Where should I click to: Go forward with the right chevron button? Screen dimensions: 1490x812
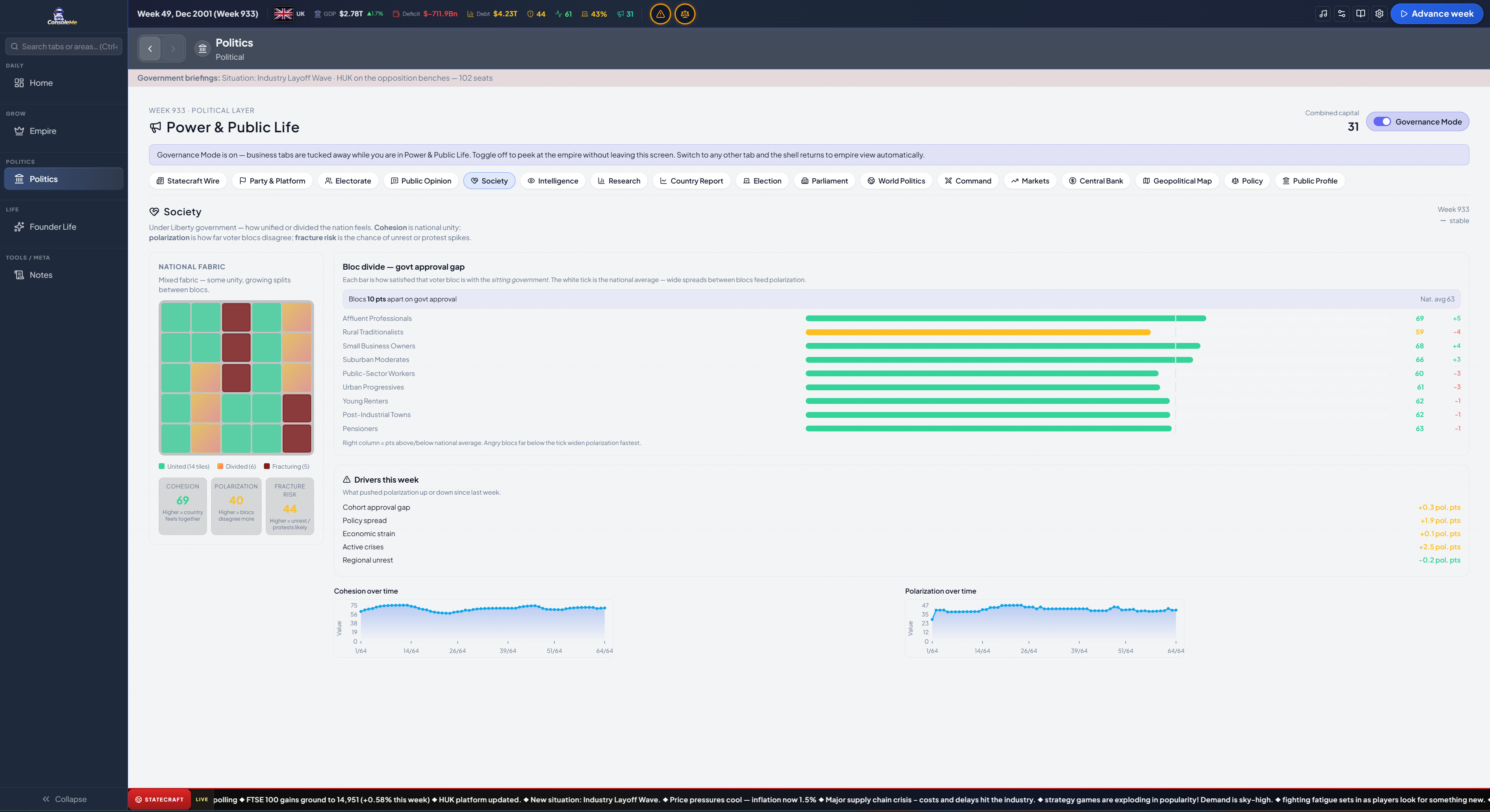pos(173,48)
